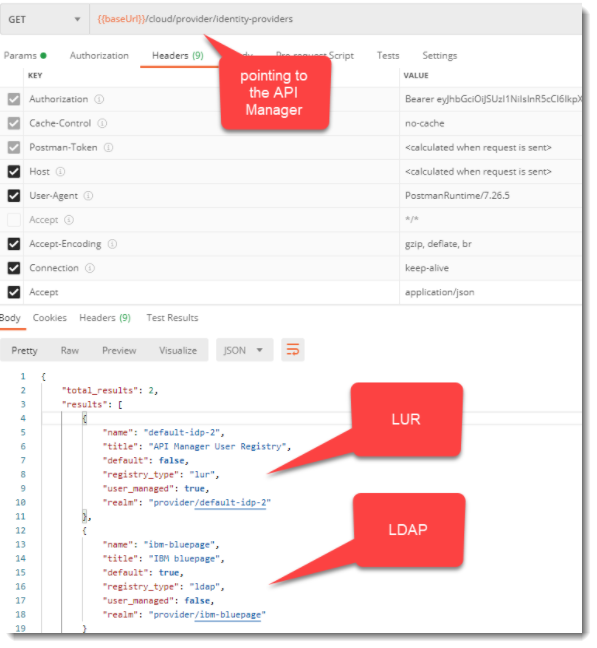Open the Authorization tab
Viewport: 597px width, 648px height.
(99, 55)
